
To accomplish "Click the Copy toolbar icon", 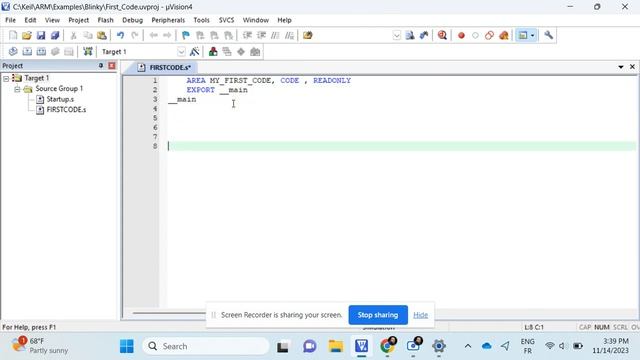I will coord(88,36).
